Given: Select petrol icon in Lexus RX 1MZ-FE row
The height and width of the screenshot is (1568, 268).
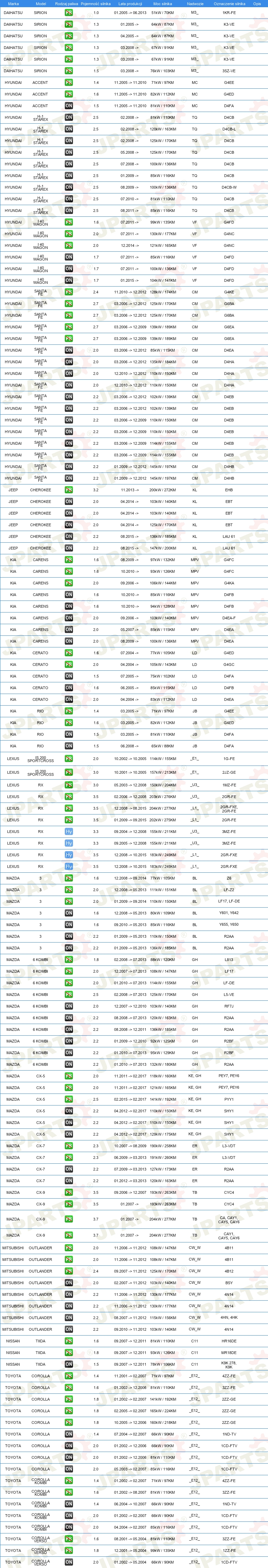Looking at the screenshot, I should [69, 785].
